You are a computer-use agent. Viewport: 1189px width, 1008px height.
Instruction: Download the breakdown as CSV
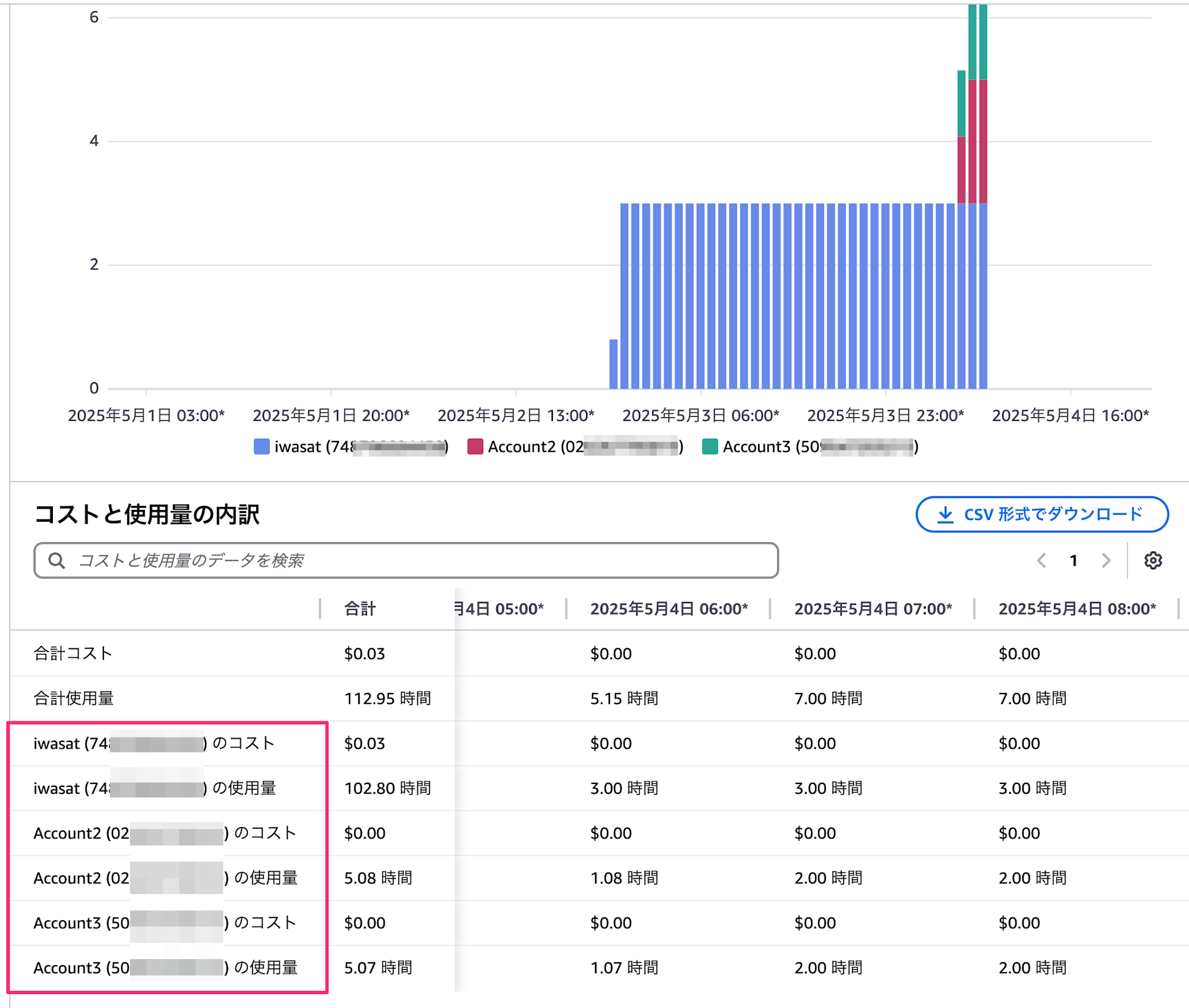(x=1042, y=514)
